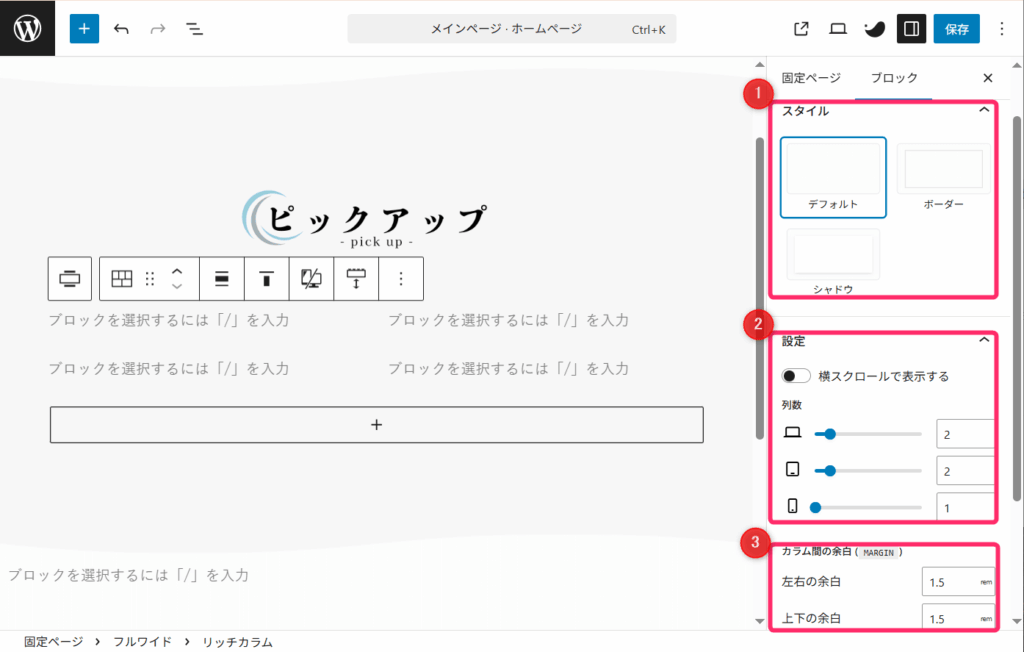Adjust the mobile column count slider
Screen dimensions: 1024x652
[868, 507]
